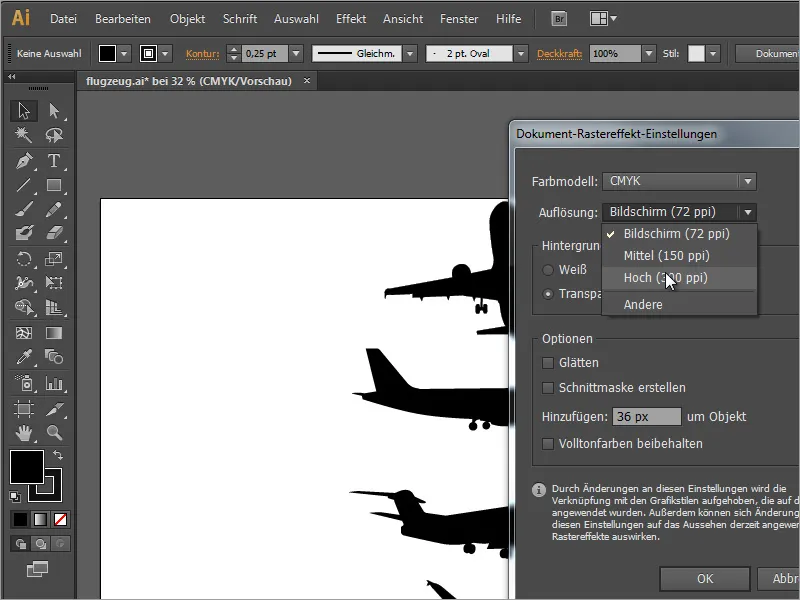The width and height of the screenshot is (800, 600).
Task: Select the Blob Brush tool
Action: coord(23,233)
